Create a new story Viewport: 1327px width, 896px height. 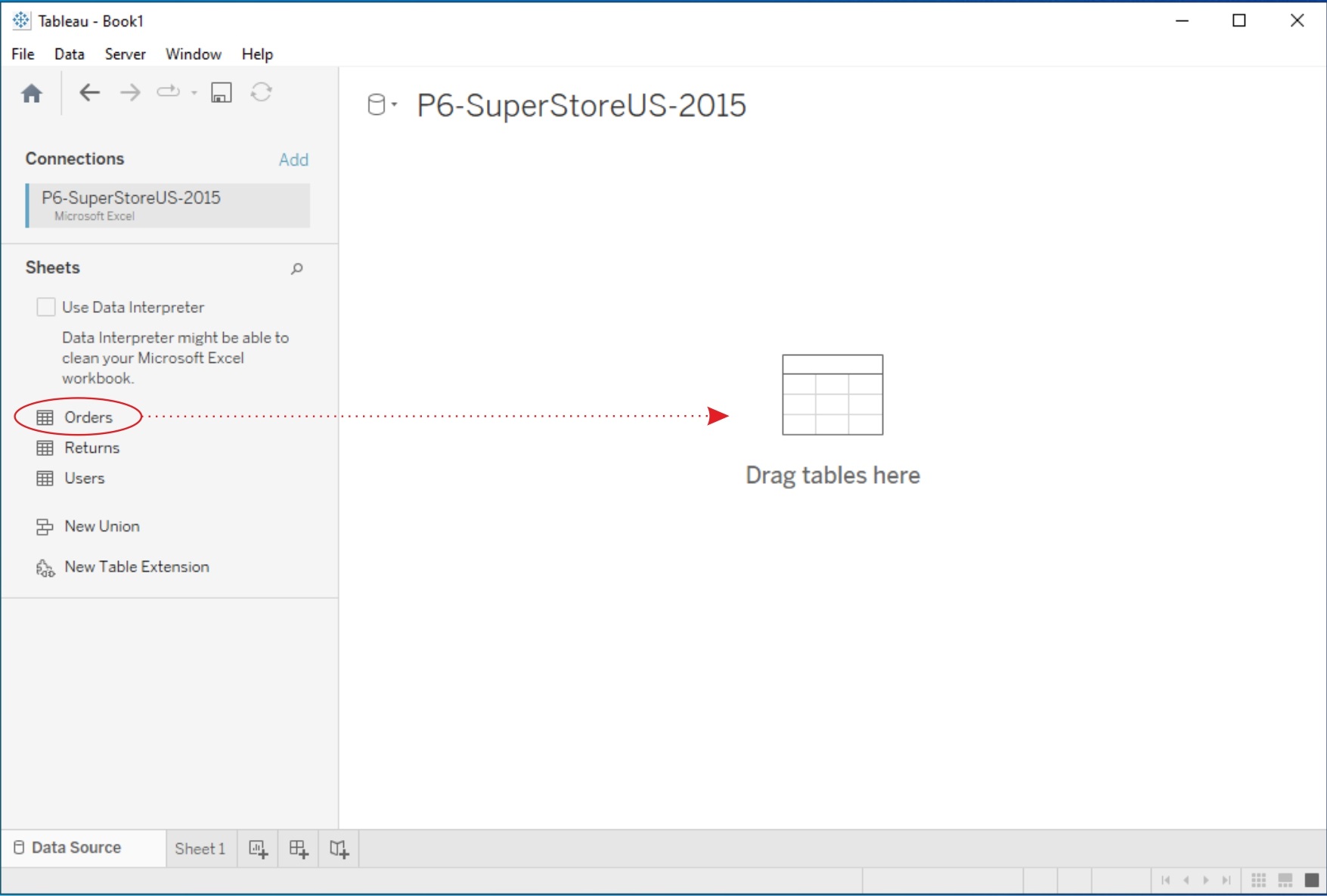point(340,849)
